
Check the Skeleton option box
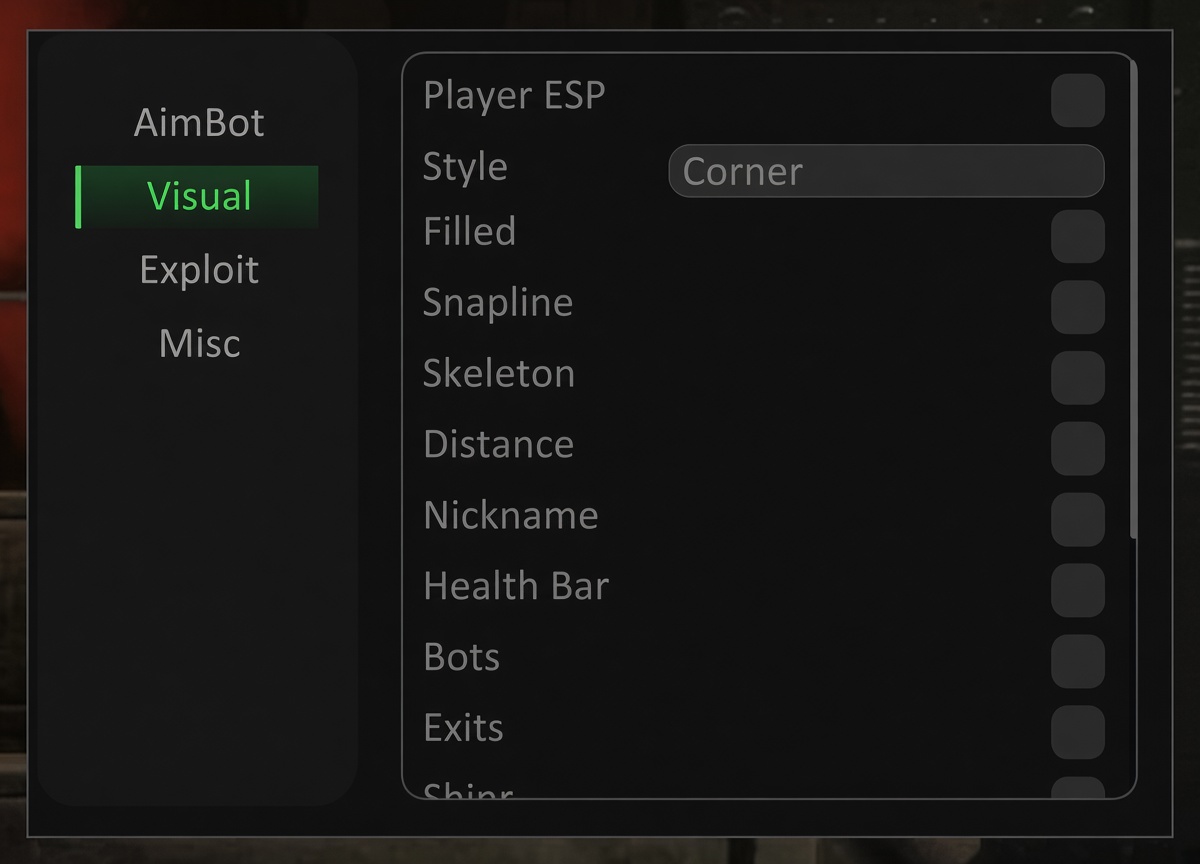coord(1078,377)
